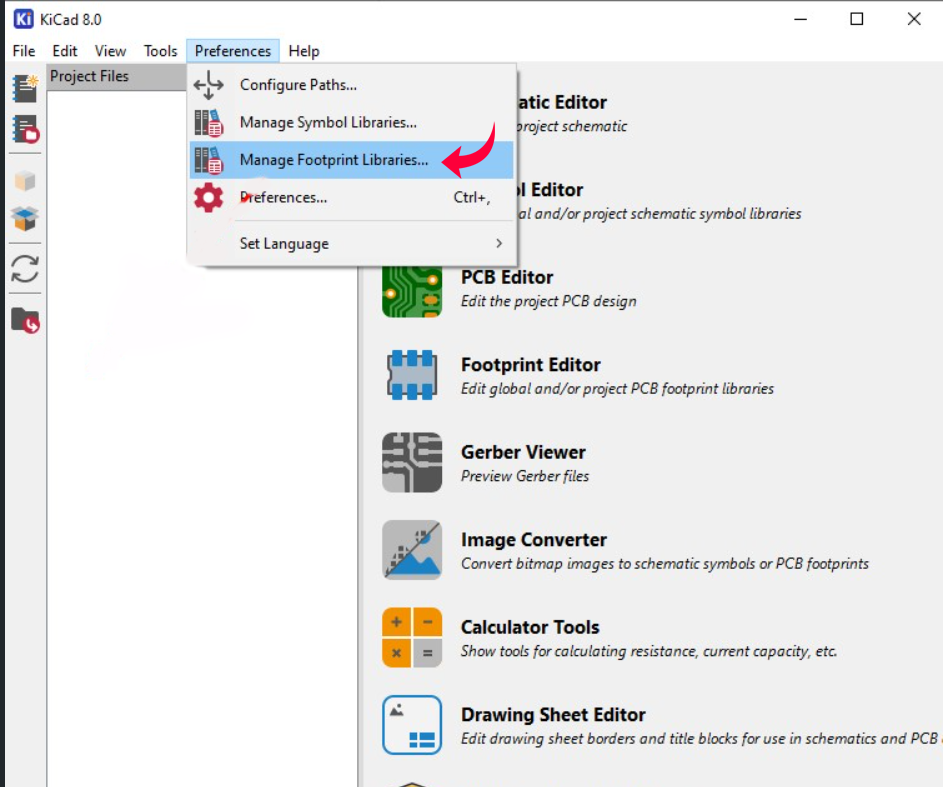
Task: Click the Drawing Sheet Editor title
Action: coord(553,715)
